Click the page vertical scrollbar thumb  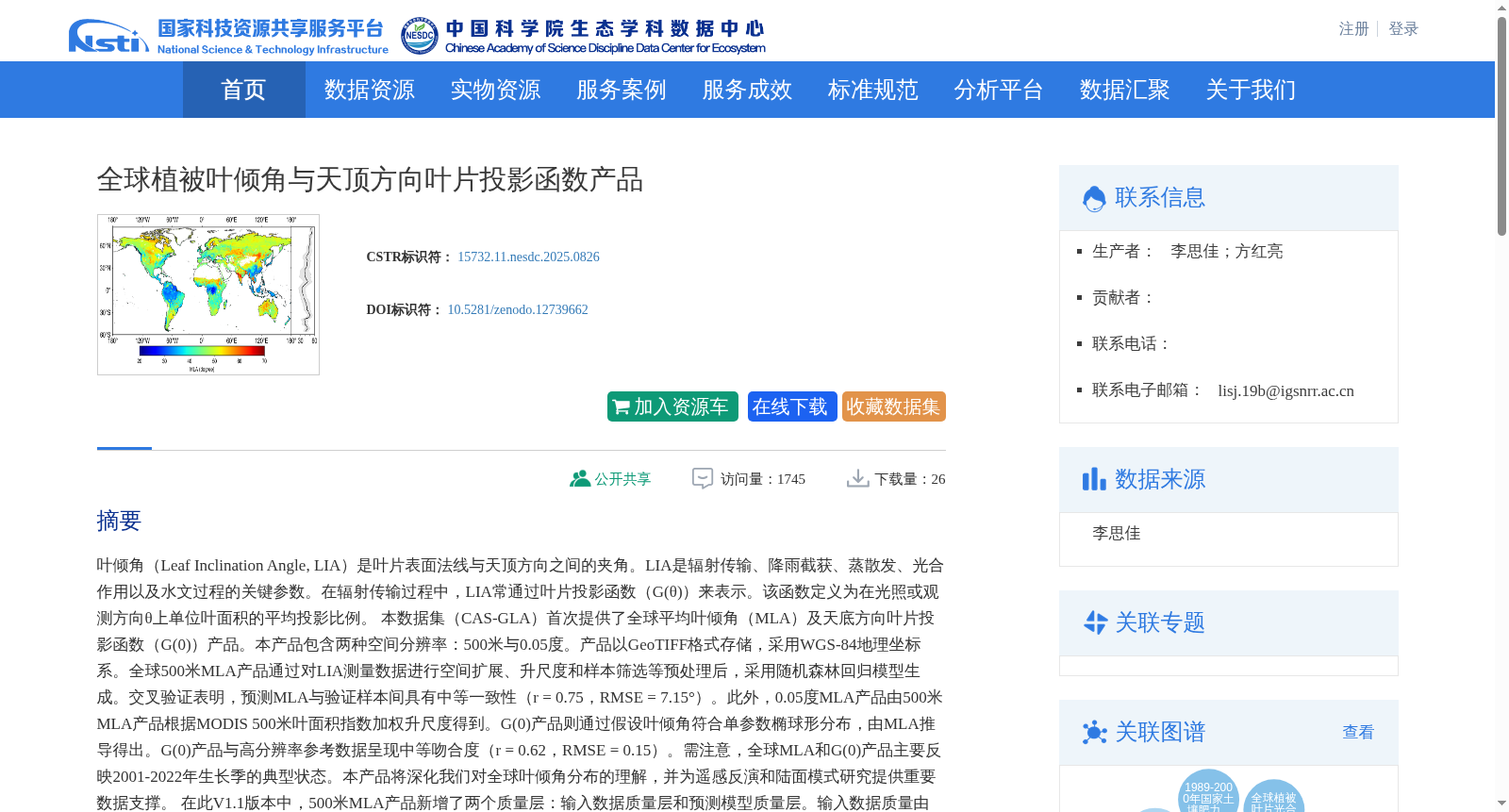(x=1501, y=125)
